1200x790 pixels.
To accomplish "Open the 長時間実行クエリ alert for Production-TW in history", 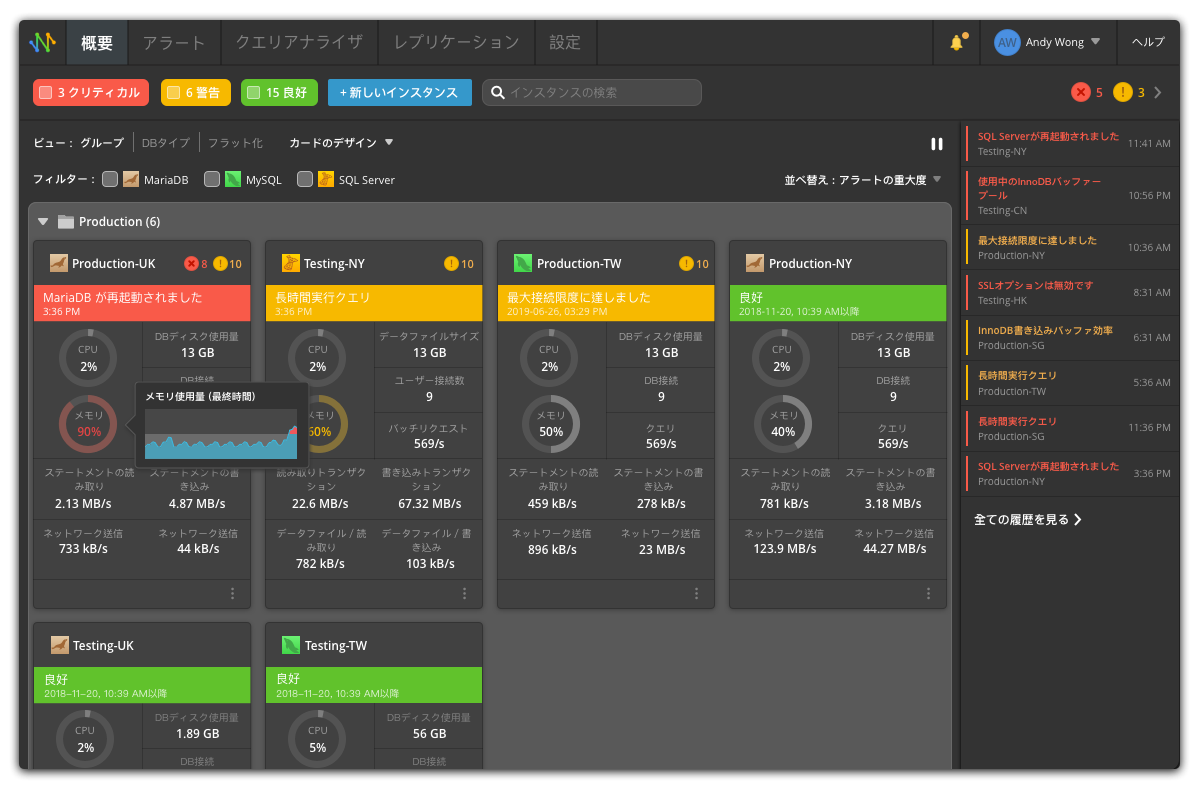I will pos(1068,382).
